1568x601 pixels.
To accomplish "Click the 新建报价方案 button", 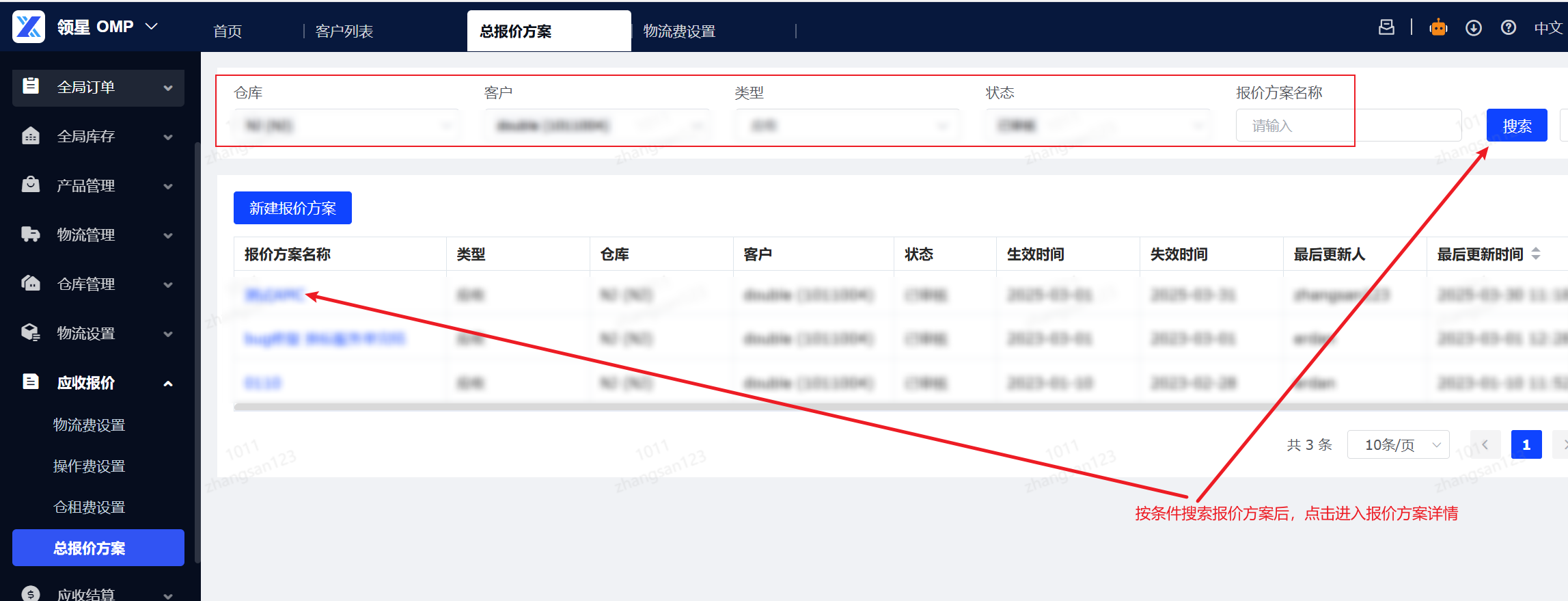I will tap(292, 208).
